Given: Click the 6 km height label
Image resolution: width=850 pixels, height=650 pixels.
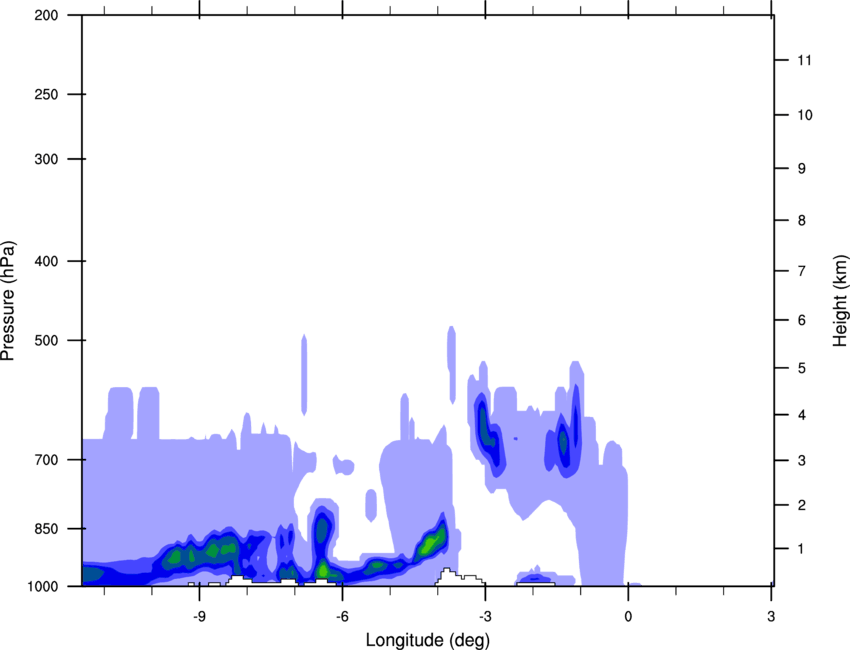Looking at the screenshot, I should tap(802, 320).
